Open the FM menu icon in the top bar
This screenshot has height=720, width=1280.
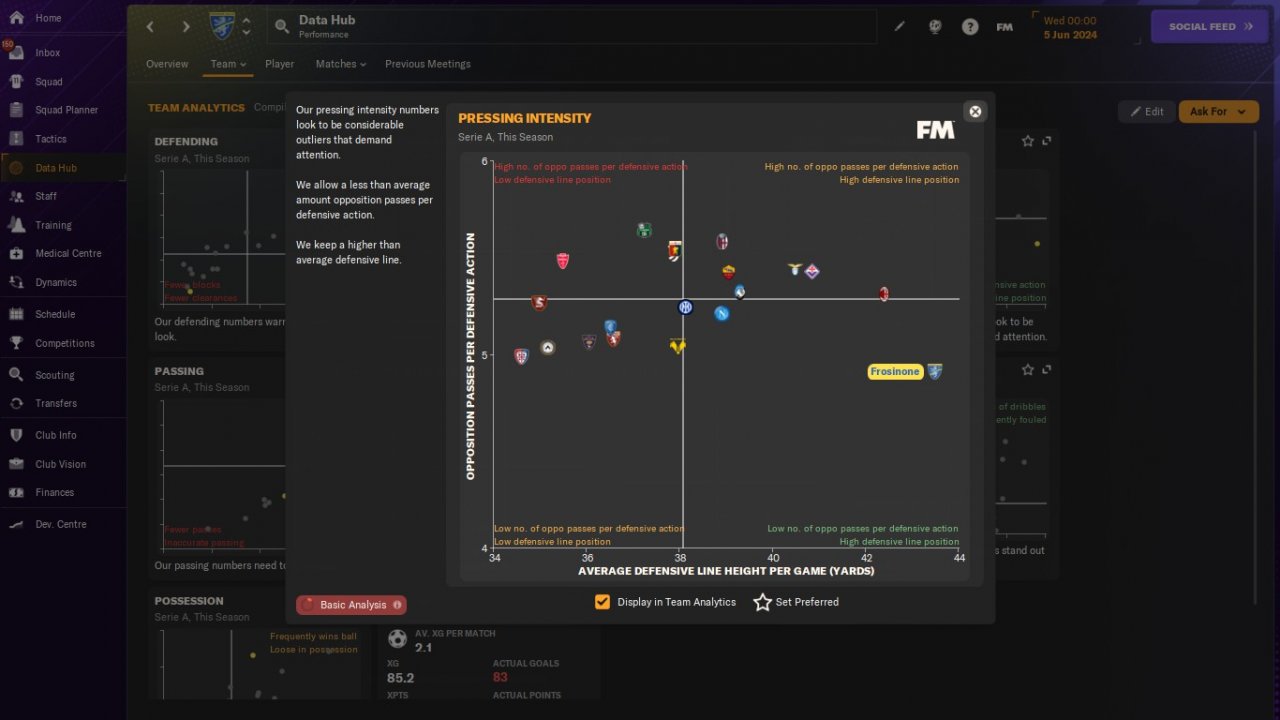1005,27
